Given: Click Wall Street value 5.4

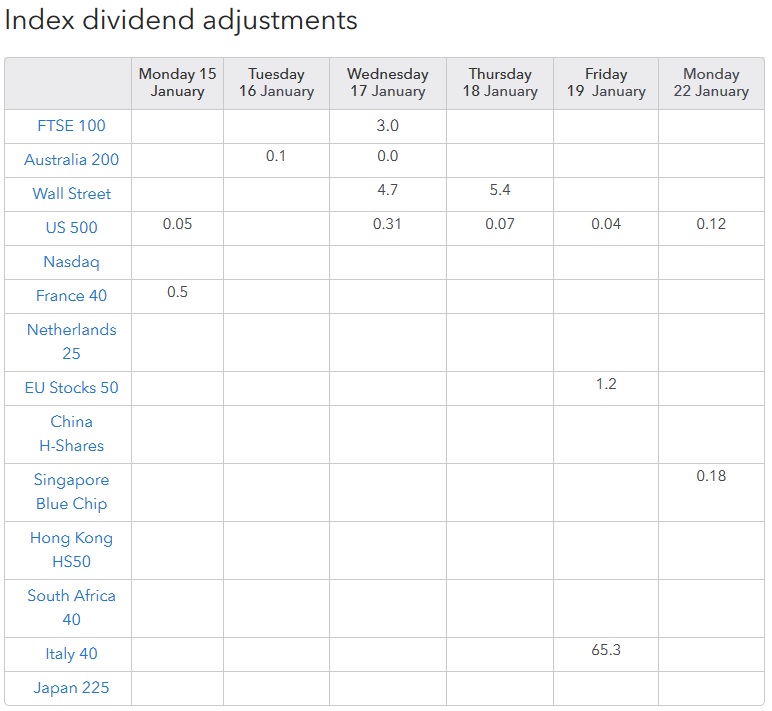Looking at the screenshot, I should click(x=500, y=190).
